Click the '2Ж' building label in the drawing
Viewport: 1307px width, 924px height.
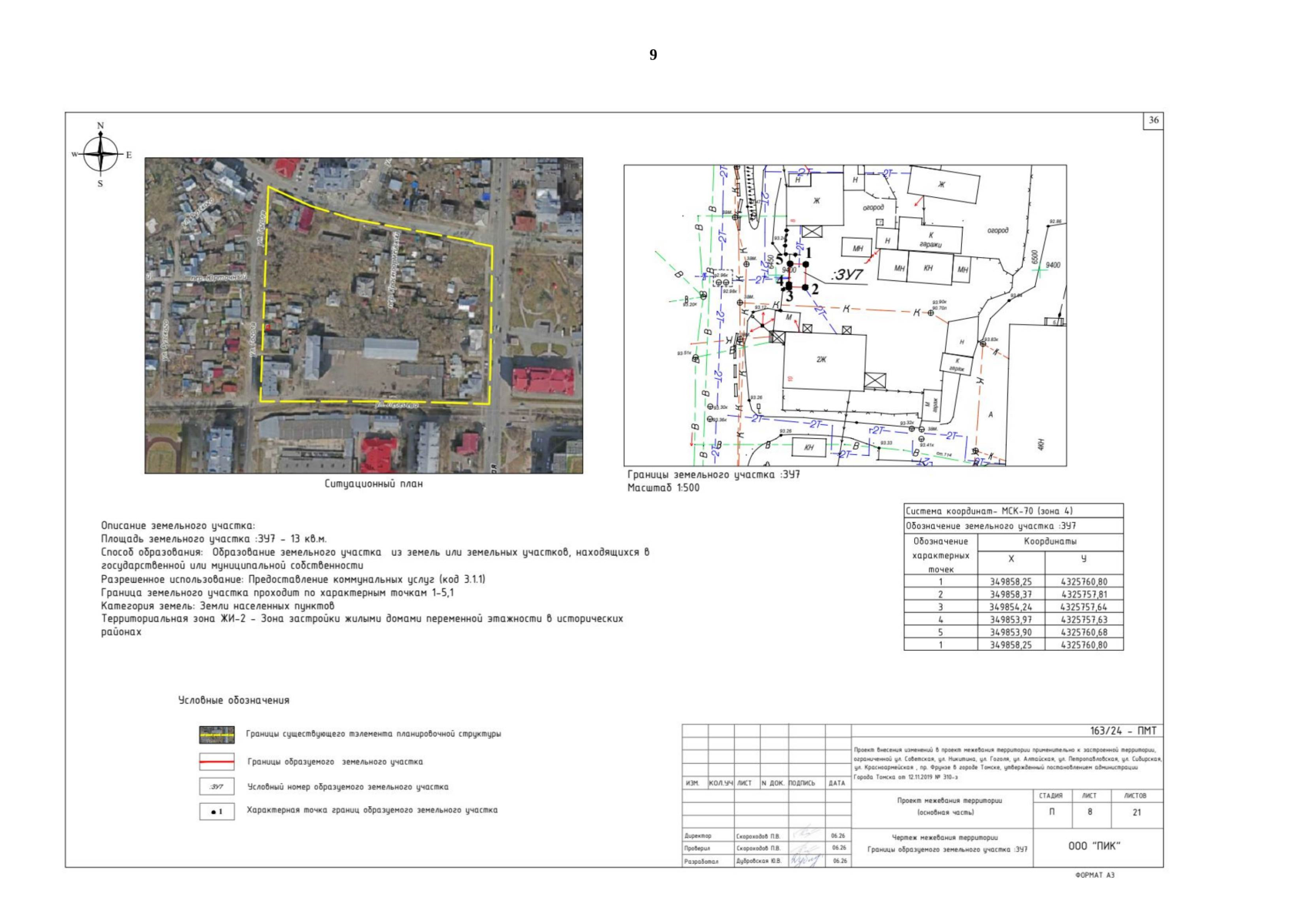coord(821,360)
